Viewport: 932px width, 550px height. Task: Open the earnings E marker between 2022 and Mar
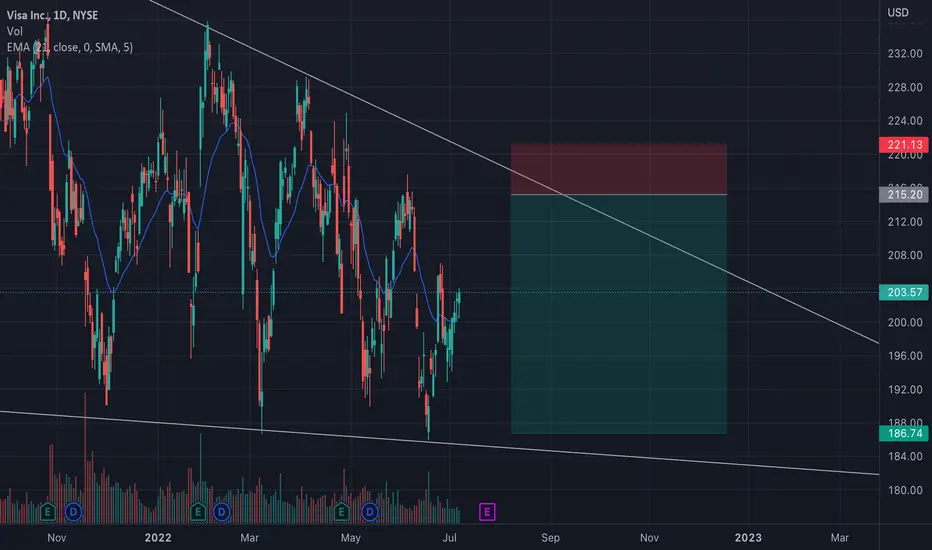198,511
